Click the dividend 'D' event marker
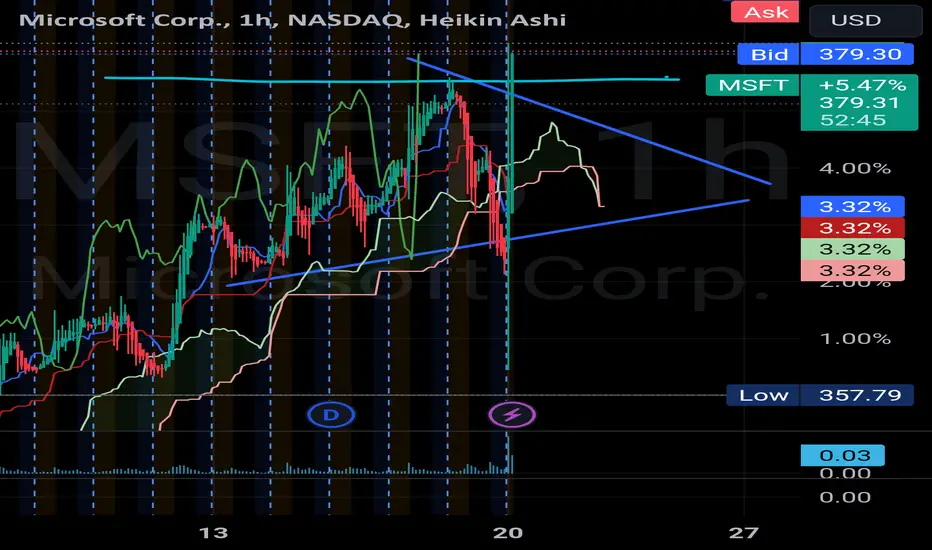Viewport: 932px width, 550px height. [331, 415]
